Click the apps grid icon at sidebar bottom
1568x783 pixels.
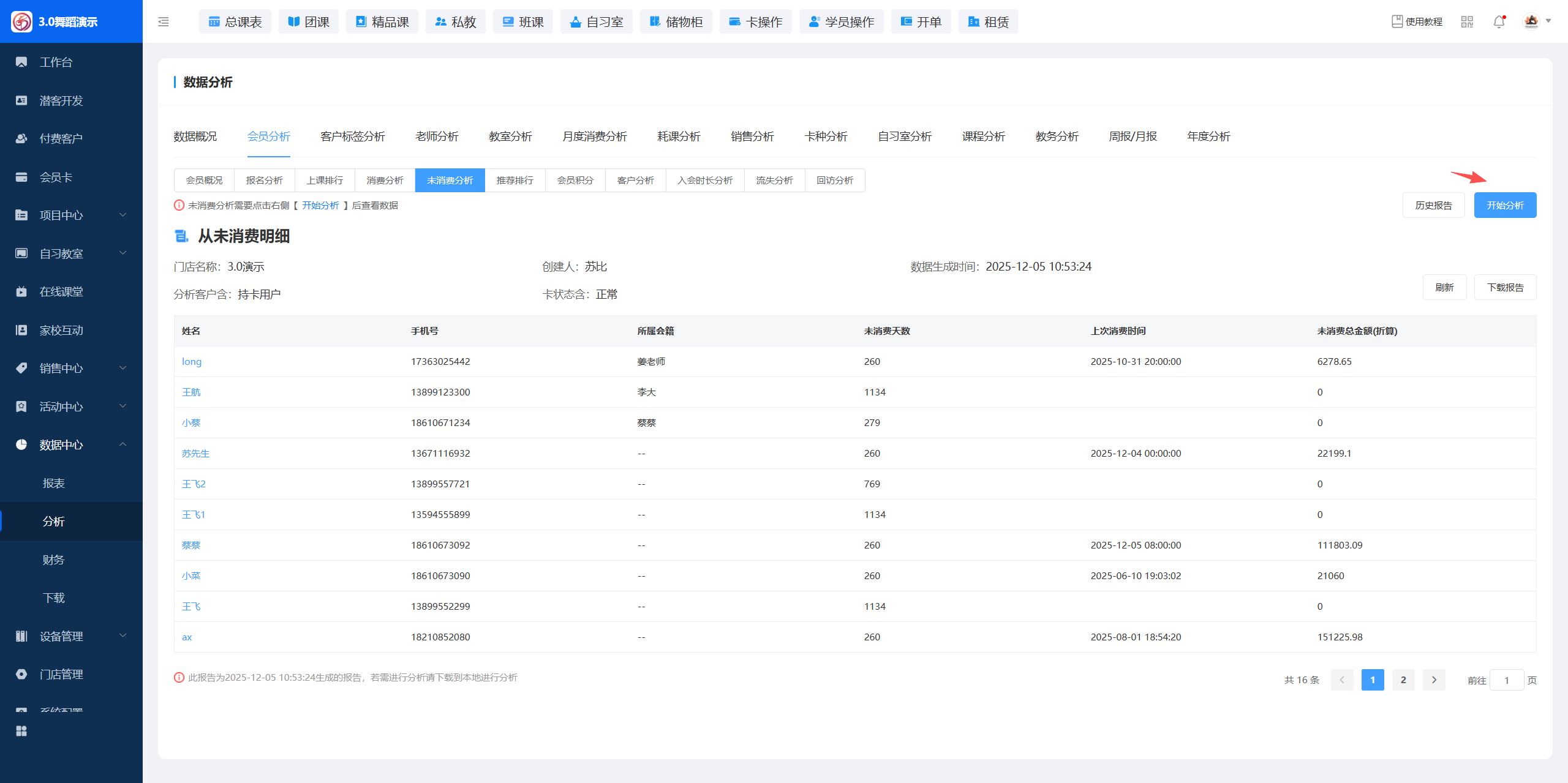point(21,731)
